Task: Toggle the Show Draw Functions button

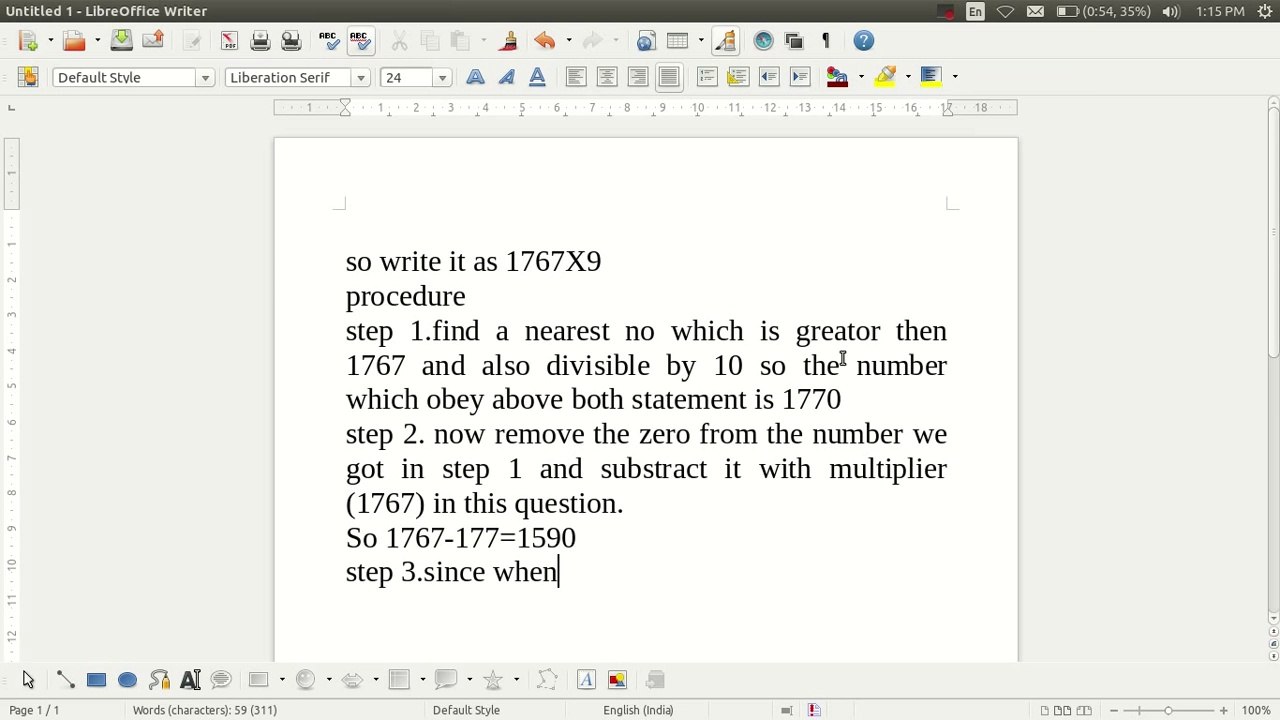Action: [x=725, y=41]
